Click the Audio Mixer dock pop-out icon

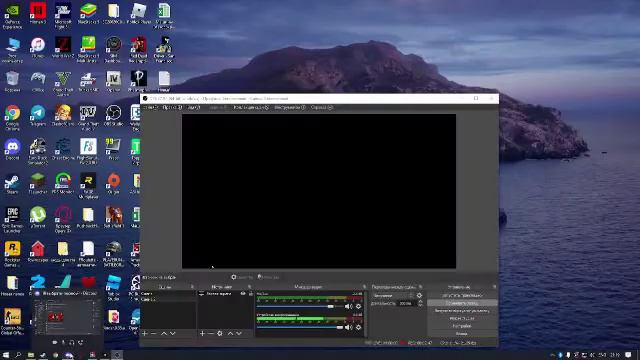[x=364, y=287]
